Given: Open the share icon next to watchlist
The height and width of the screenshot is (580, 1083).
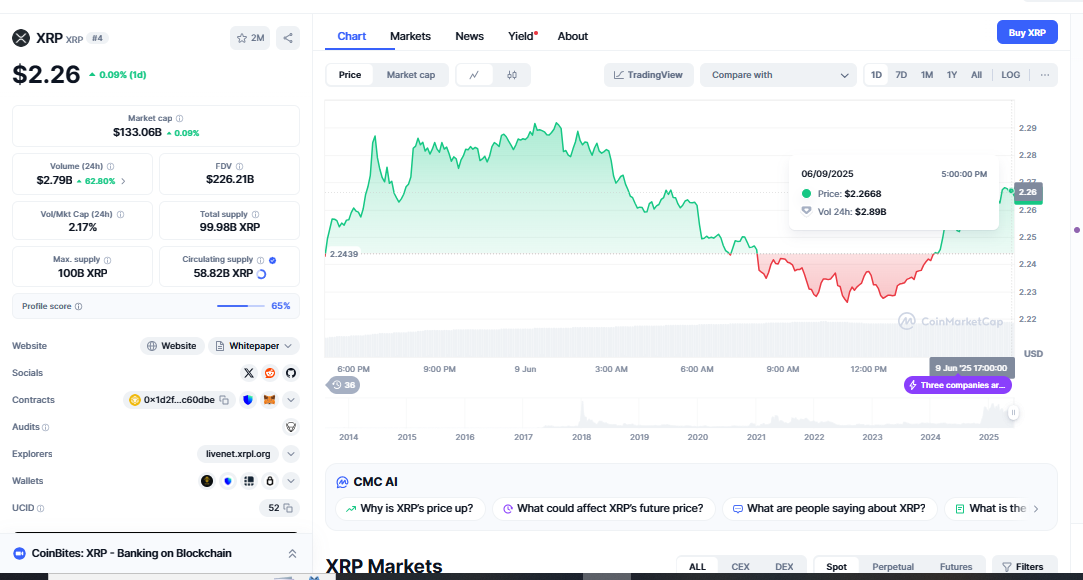Looking at the screenshot, I should click(x=288, y=38).
